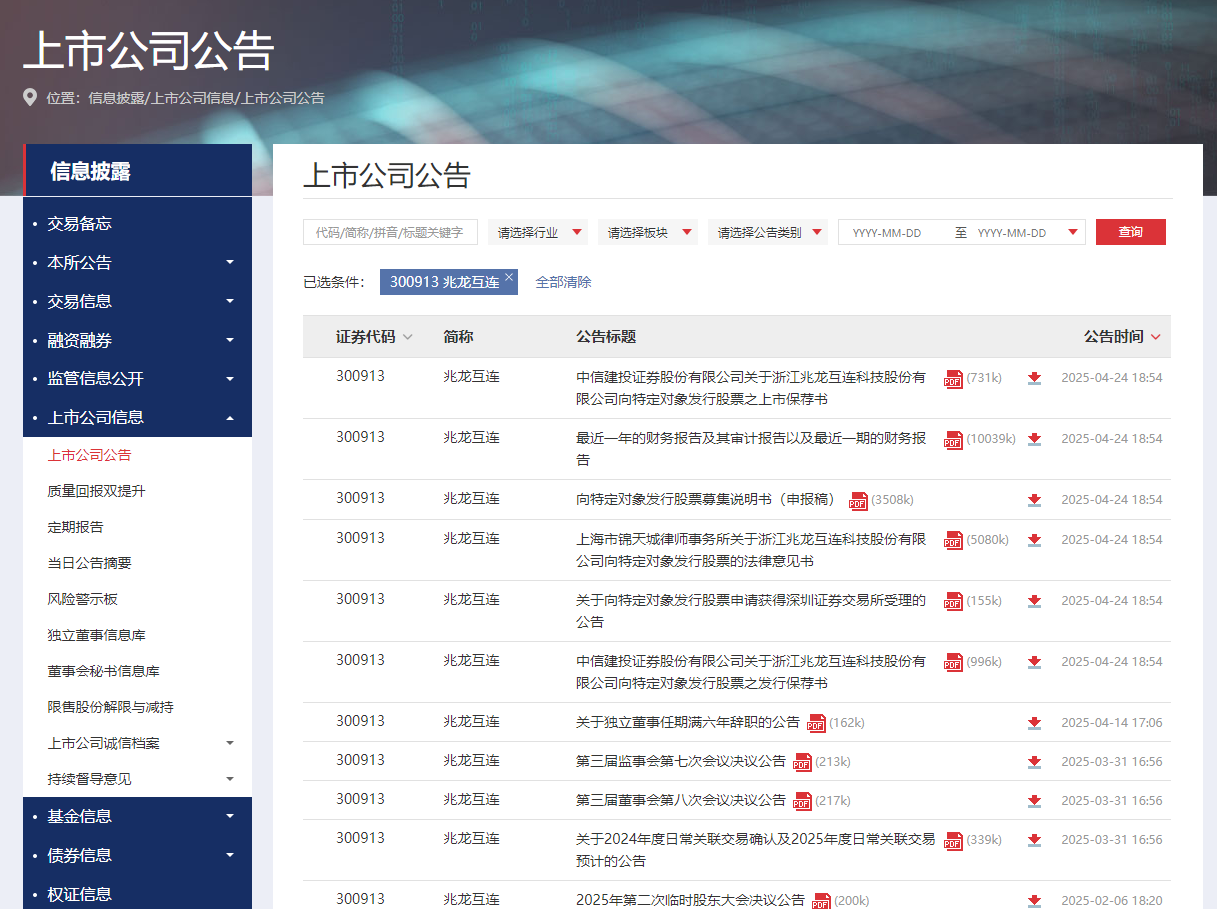Remove the 300913 兆龙互连 filter tag
The image size is (1217, 909).
point(508,277)
